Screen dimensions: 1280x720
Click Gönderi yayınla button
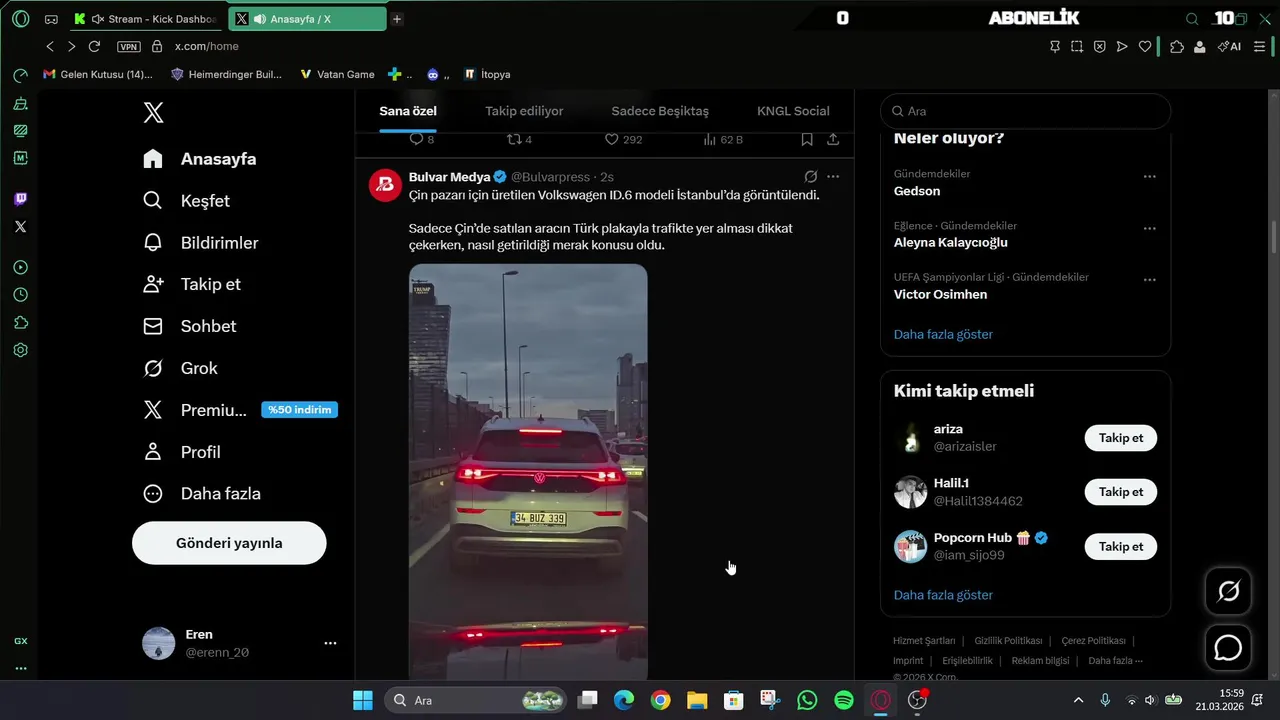229,543
